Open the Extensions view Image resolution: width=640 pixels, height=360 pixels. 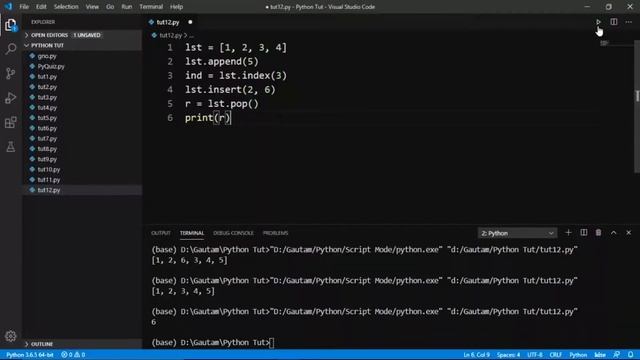(11, 122)
